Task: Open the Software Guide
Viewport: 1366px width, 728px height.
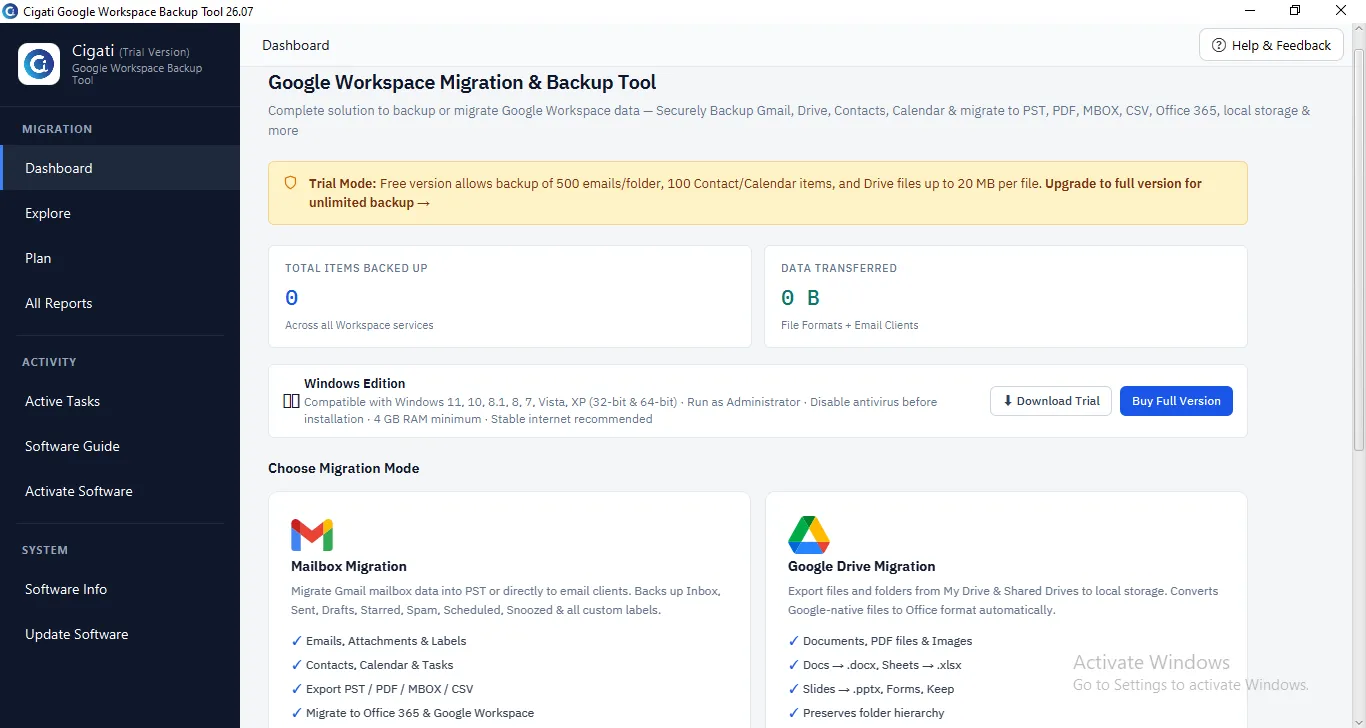Action: 120,446
